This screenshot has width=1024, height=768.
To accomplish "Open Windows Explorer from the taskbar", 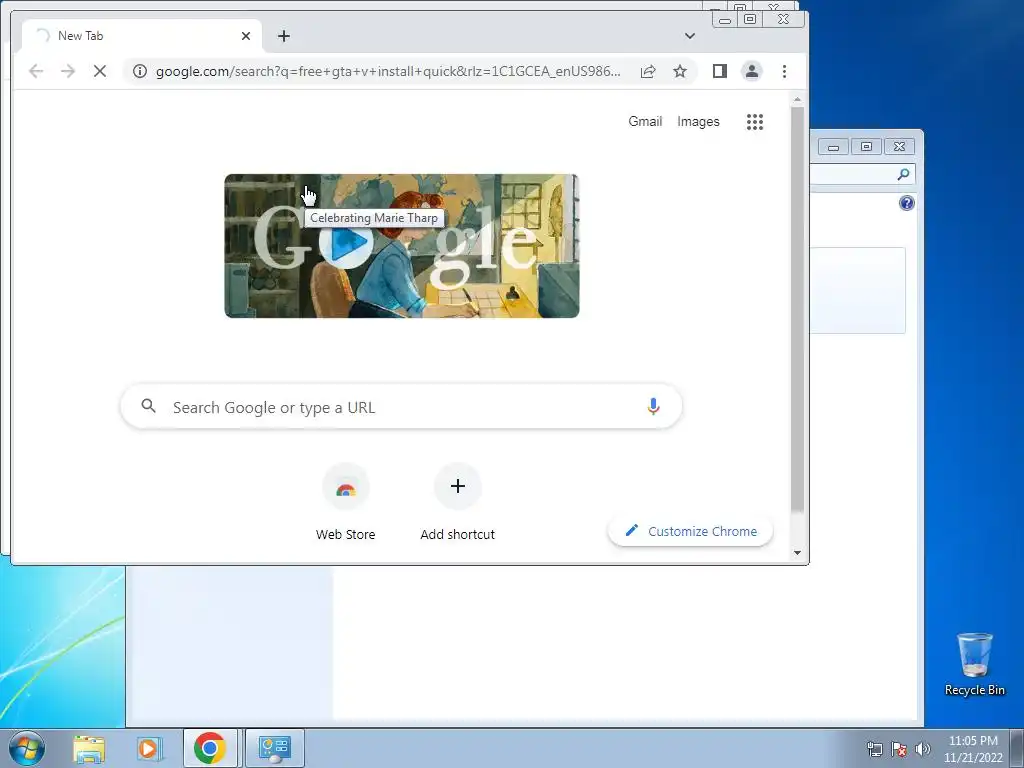I will 89,748.
